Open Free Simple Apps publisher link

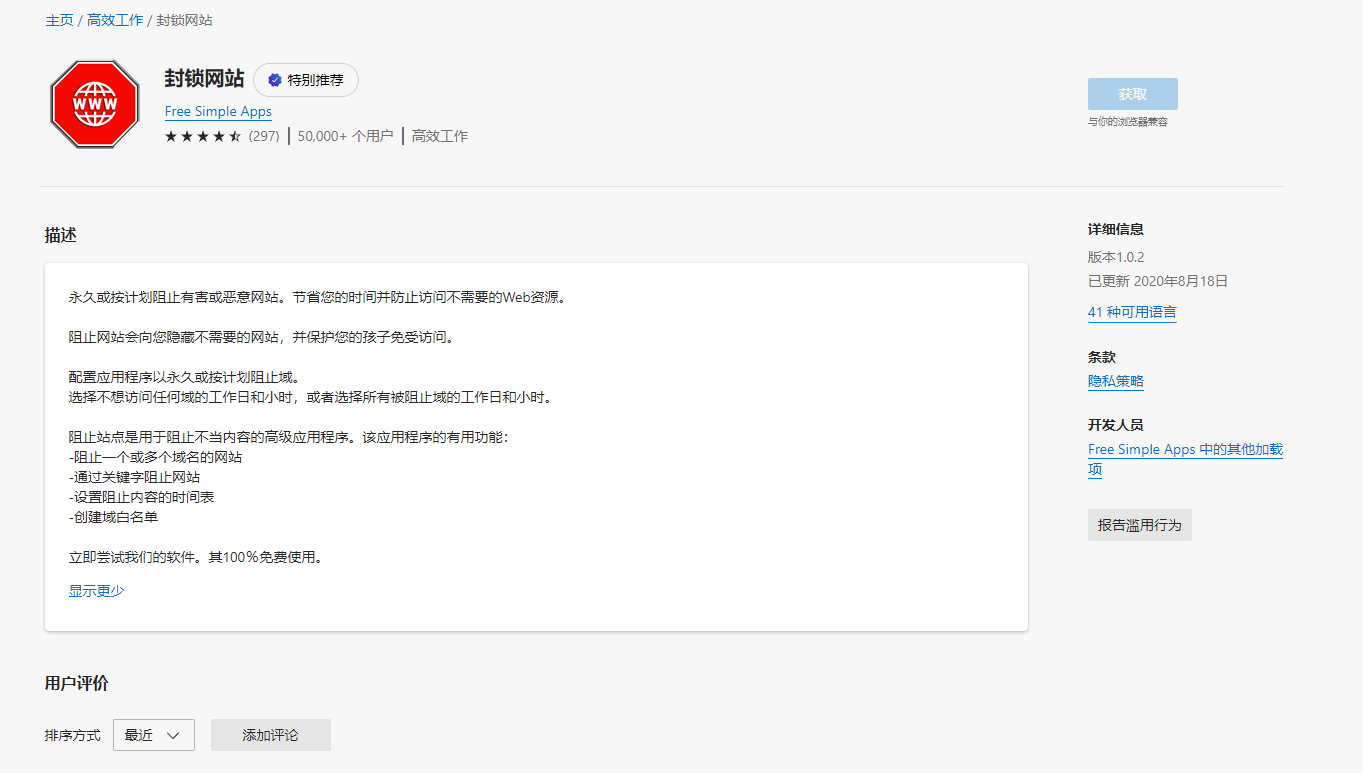point(218,112)
